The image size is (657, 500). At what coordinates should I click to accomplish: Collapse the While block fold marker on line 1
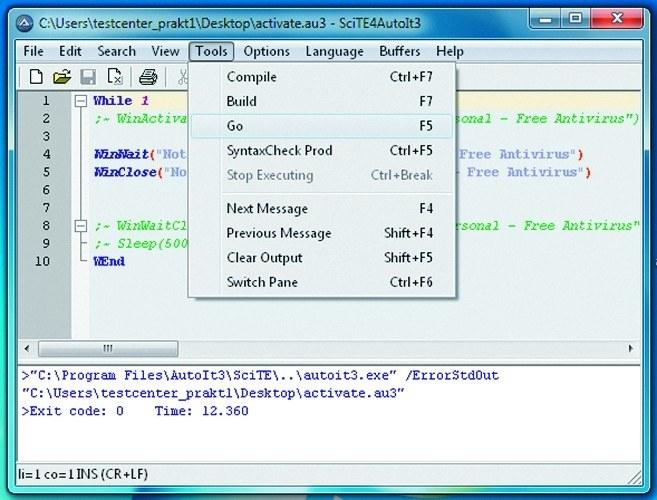80,101
